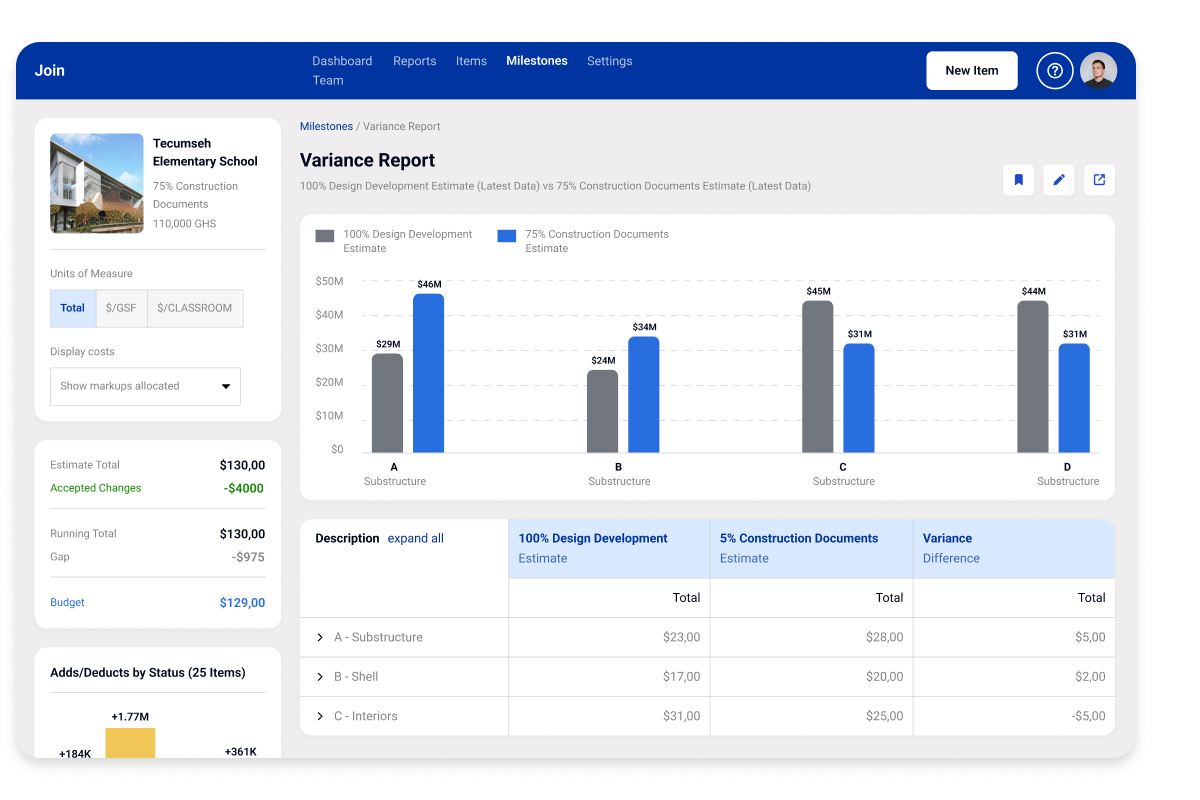Open the Team nav item
The width and height of the screenshot is (1200, 800).
tap(328, 81)
